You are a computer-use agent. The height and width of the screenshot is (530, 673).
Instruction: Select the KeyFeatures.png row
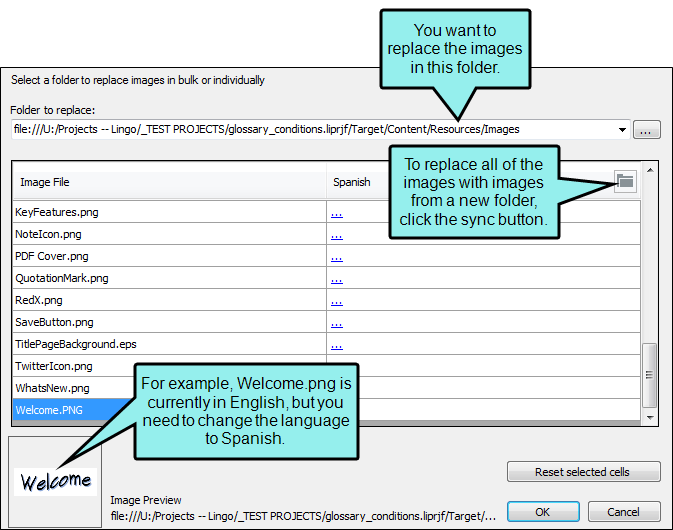[326, 212]
